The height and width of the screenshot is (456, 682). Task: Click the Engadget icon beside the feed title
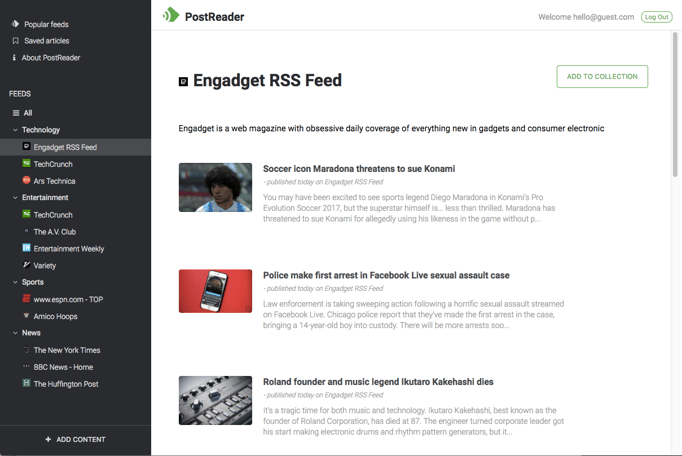[x=183, y=81]
